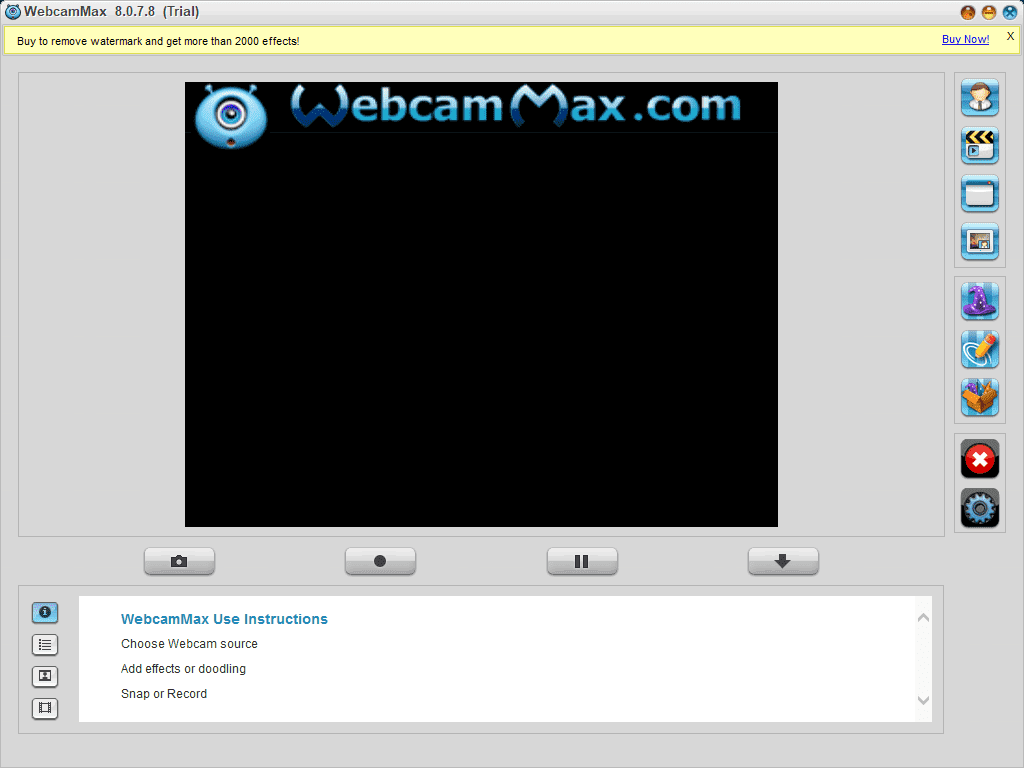Select the screen window source icon

(980, 193)
